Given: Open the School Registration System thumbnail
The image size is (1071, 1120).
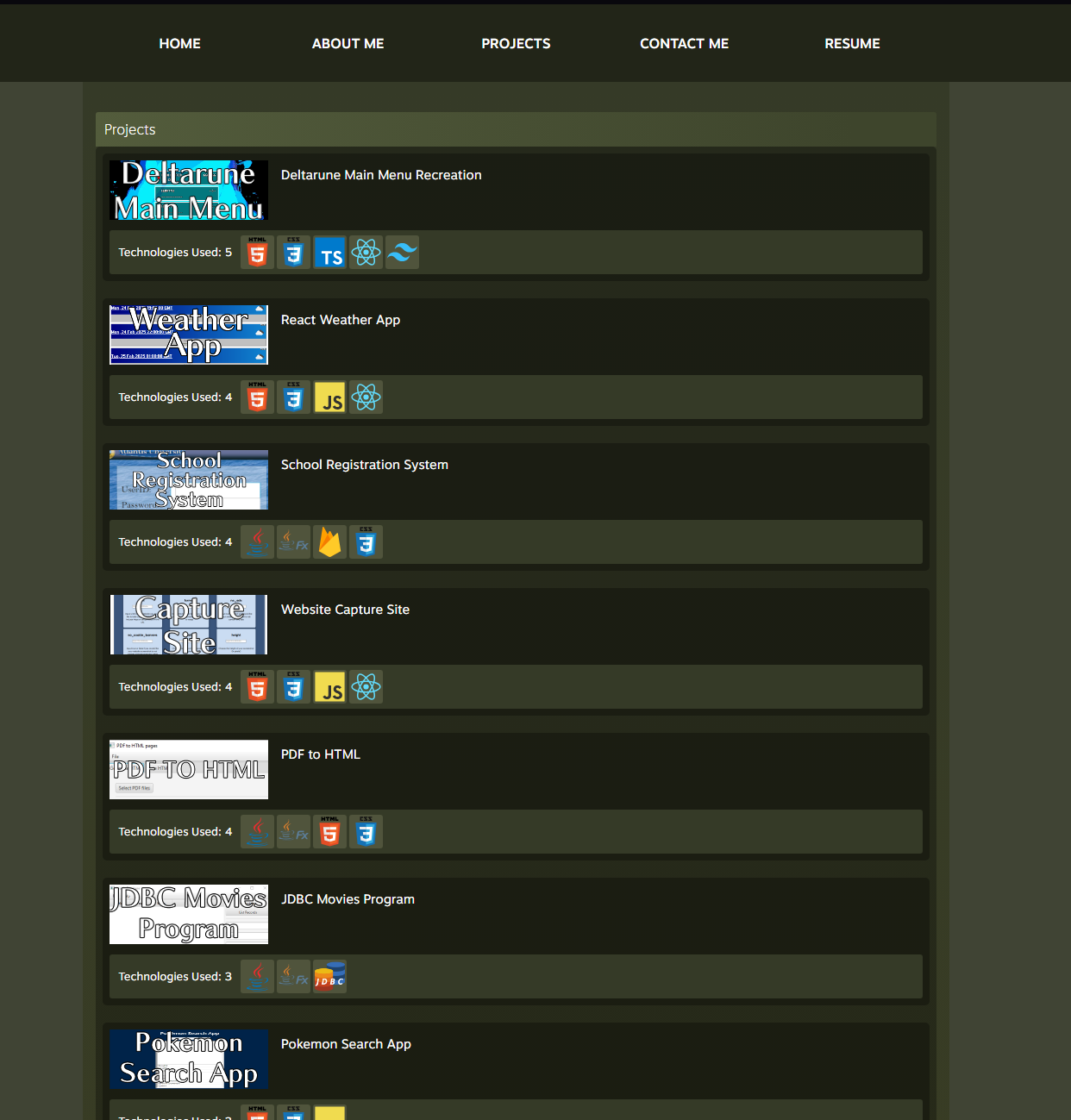Looking at the screenshot, I should (x=189, y=479).
